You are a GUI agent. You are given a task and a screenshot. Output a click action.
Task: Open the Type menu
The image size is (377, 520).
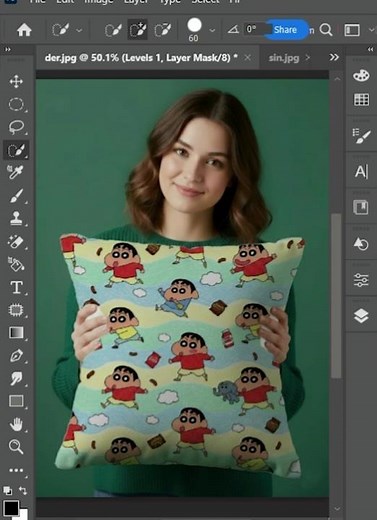coord(170,2)
